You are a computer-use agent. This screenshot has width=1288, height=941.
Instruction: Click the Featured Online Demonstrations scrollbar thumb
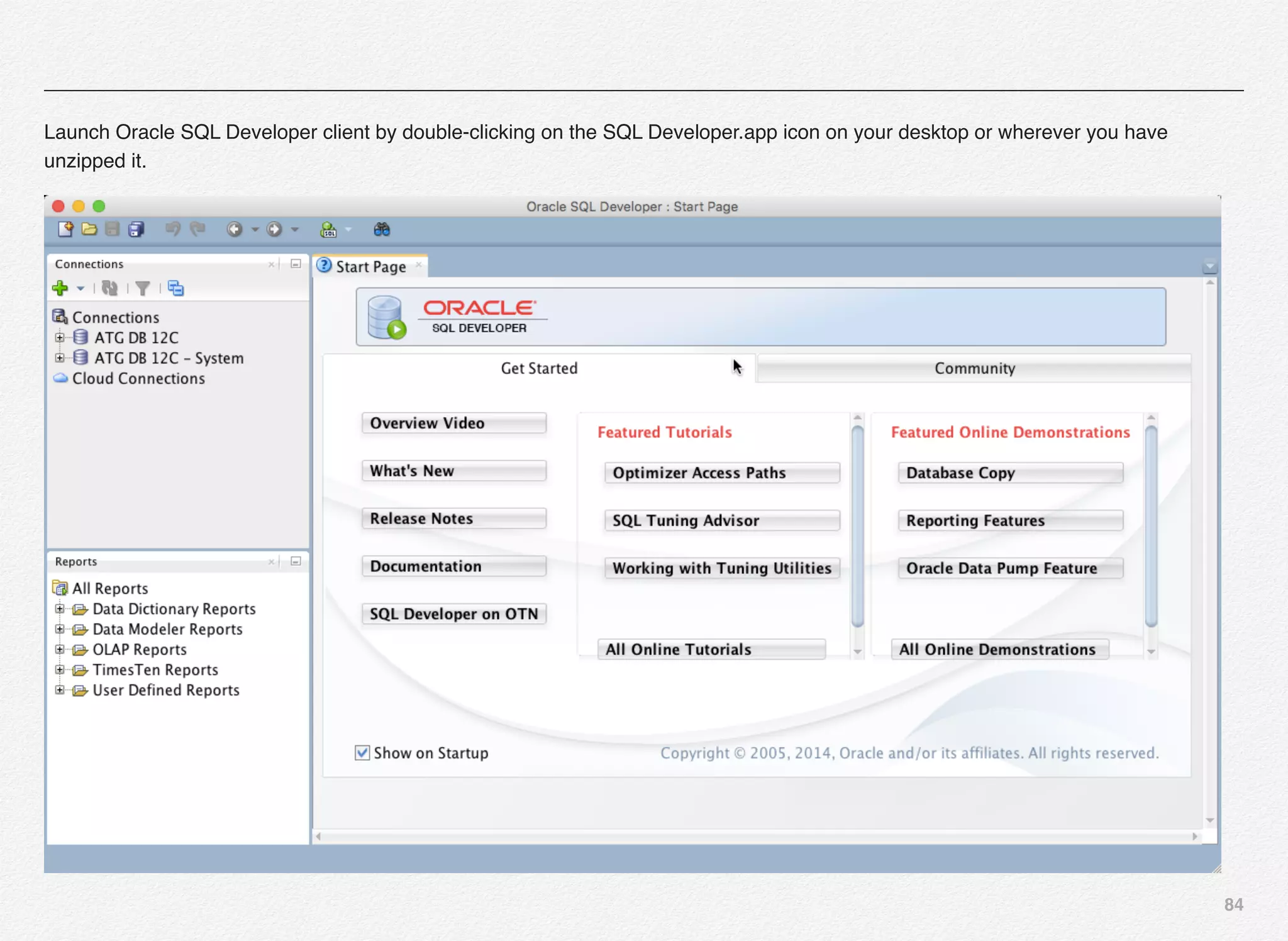click(x=1151, y=526)
